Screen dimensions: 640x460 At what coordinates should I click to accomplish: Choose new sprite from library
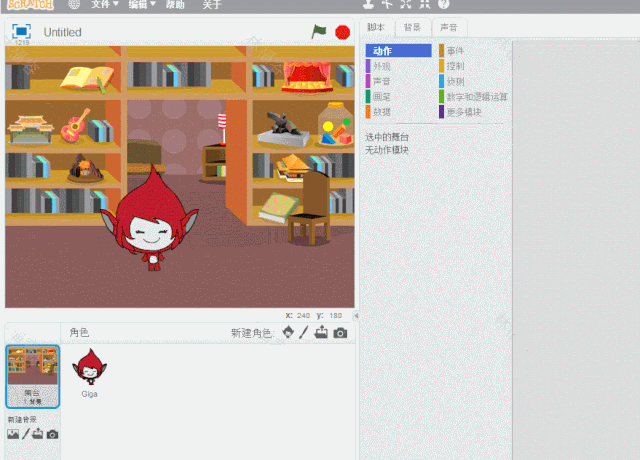pos(289,332)
